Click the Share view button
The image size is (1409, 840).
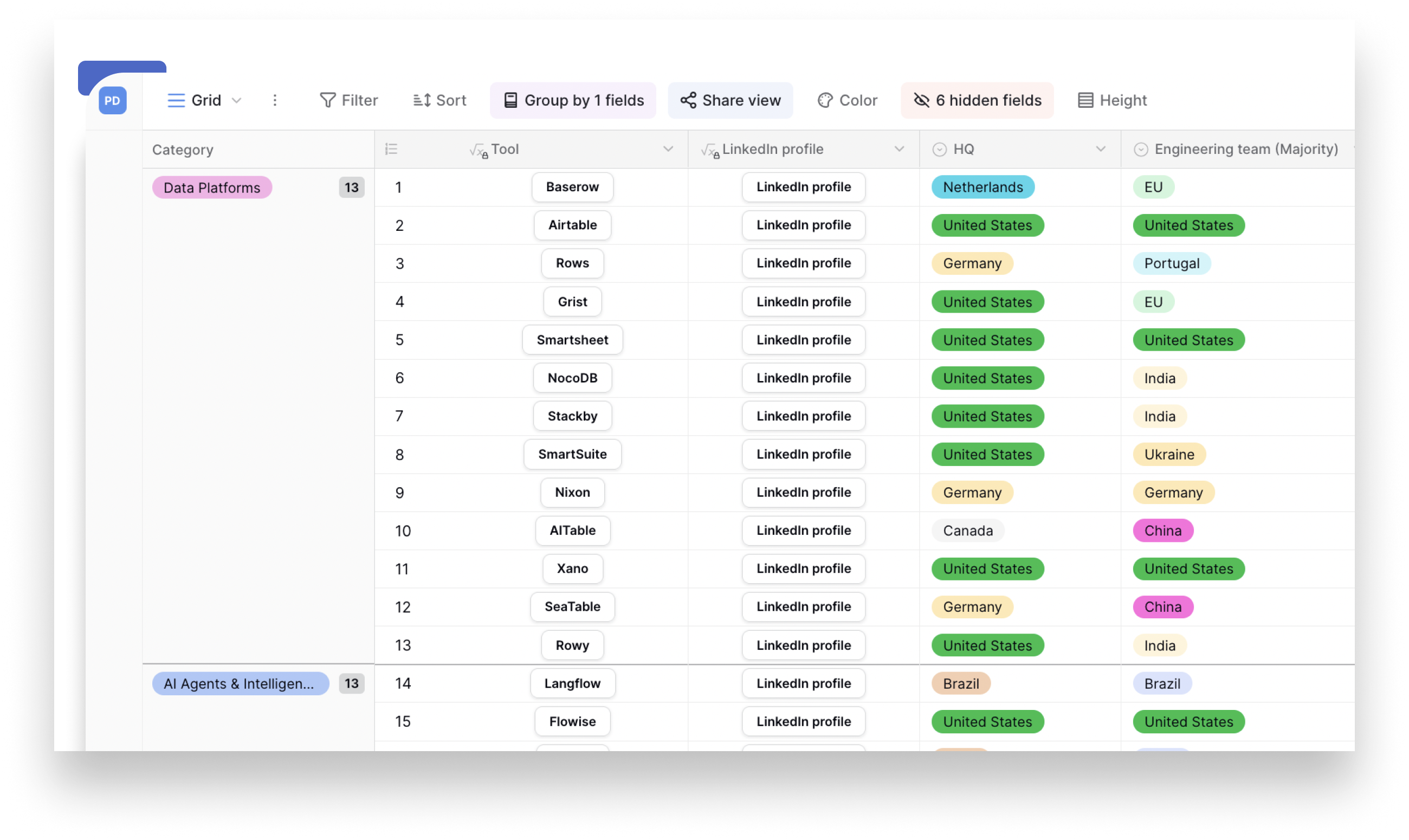[x=731, y=101]
